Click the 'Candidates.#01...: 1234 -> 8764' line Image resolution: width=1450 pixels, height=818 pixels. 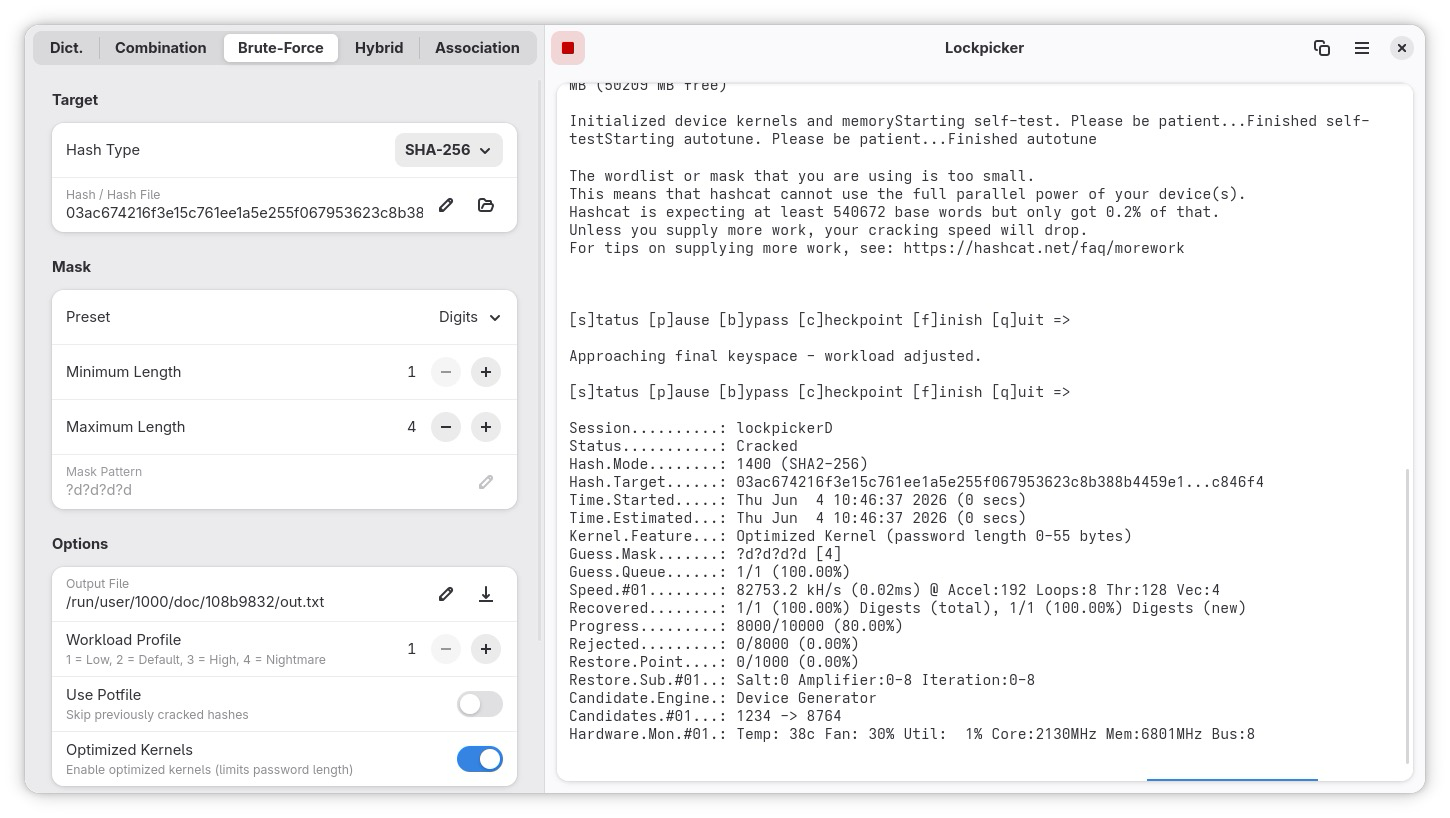click(705, 716)
